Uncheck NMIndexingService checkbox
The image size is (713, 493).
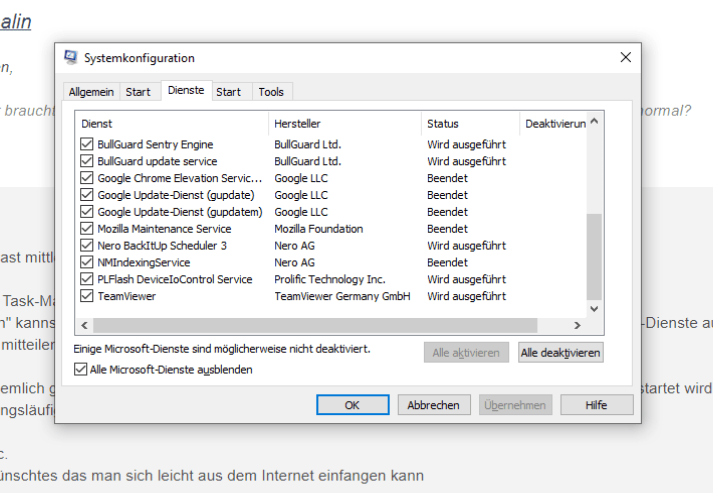tap(86, 262)
